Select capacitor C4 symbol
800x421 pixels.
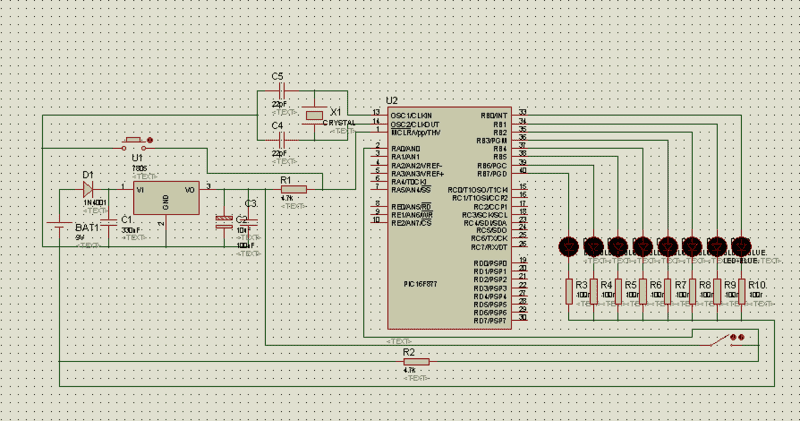pos(281,140)
